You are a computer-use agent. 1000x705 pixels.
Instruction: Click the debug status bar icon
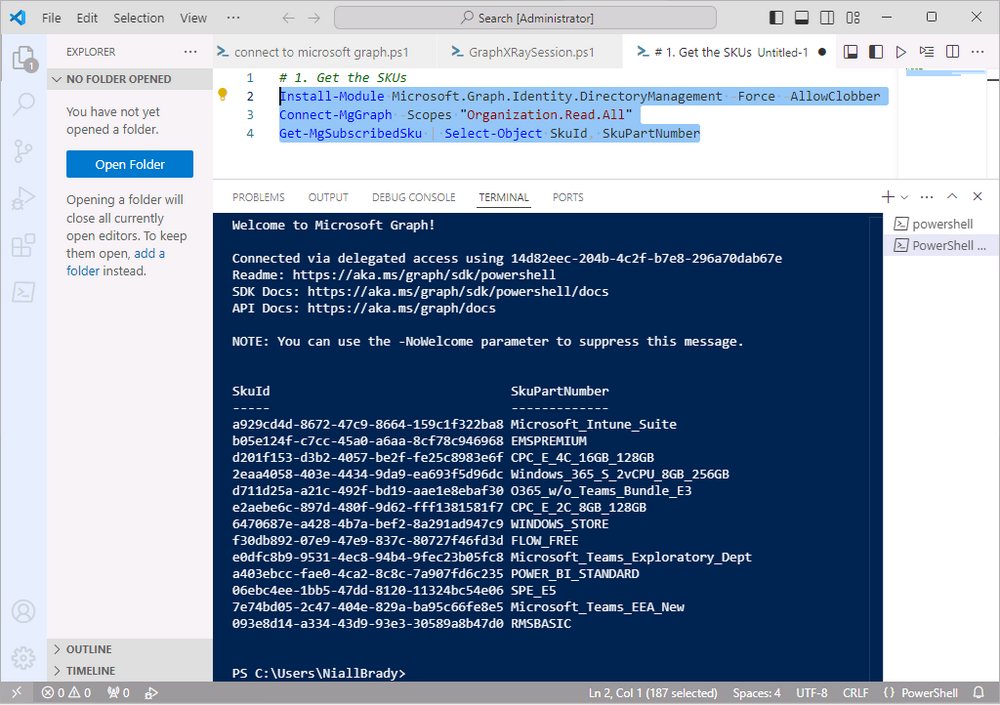[x=151, y=692]
